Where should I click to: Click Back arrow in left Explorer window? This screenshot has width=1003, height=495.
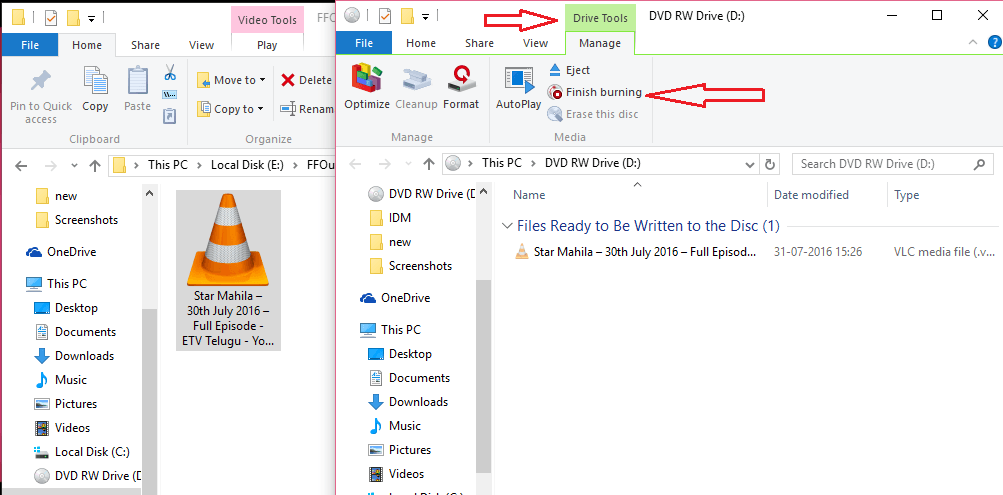point(21,166)
